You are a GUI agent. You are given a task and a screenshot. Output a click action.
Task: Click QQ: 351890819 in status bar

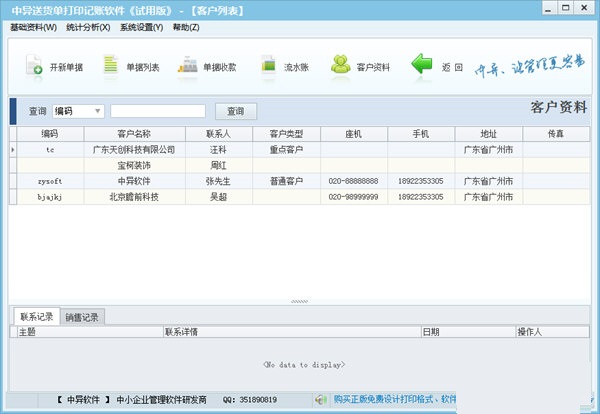(249, 400)
